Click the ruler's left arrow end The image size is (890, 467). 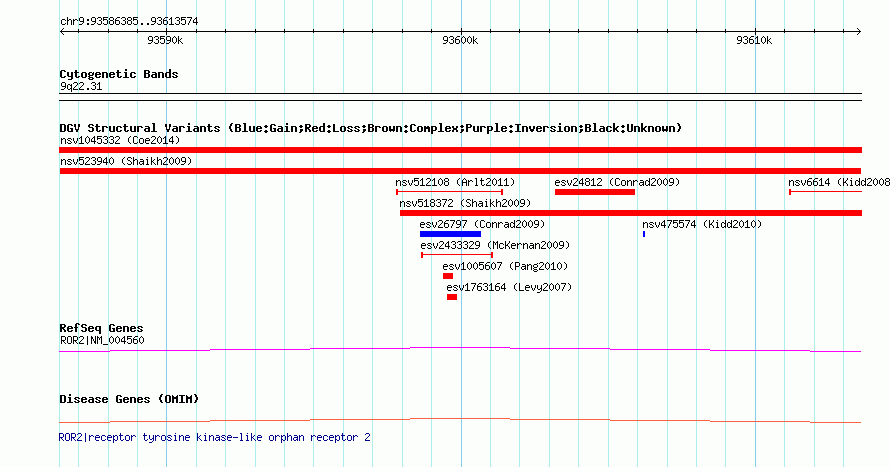pos(62,31)
